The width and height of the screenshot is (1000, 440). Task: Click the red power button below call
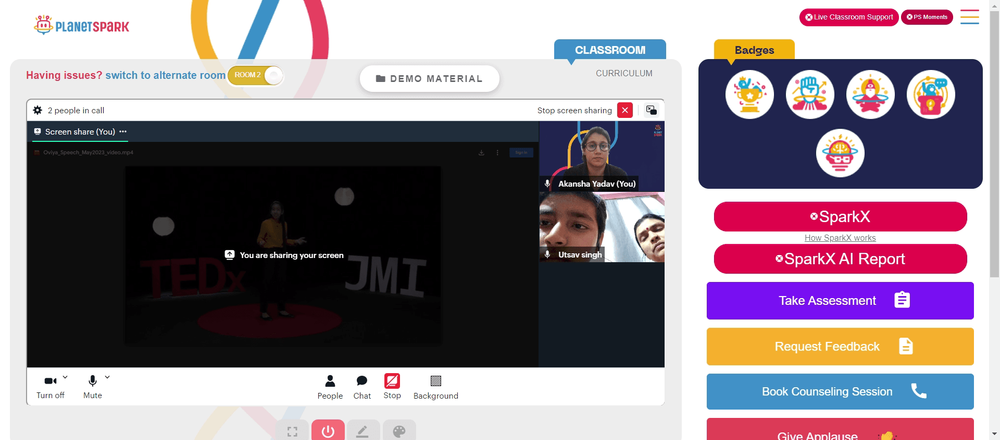click(x=328, y=431)
